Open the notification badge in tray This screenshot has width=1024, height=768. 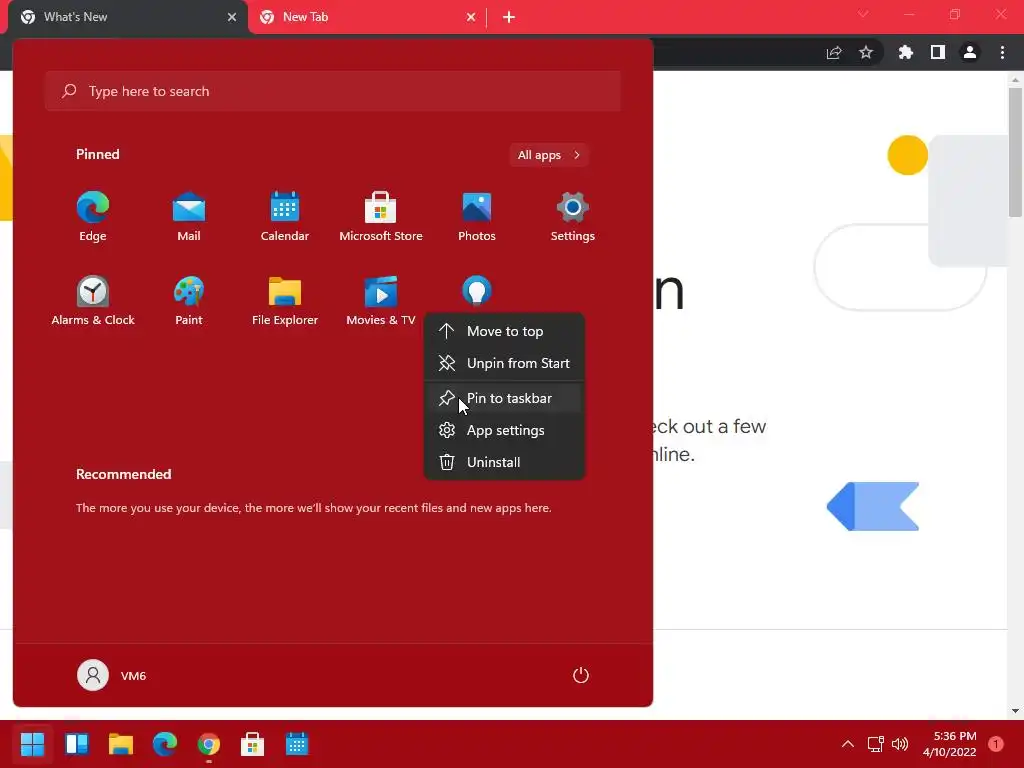pyautogui.click(x=996, y=744)
